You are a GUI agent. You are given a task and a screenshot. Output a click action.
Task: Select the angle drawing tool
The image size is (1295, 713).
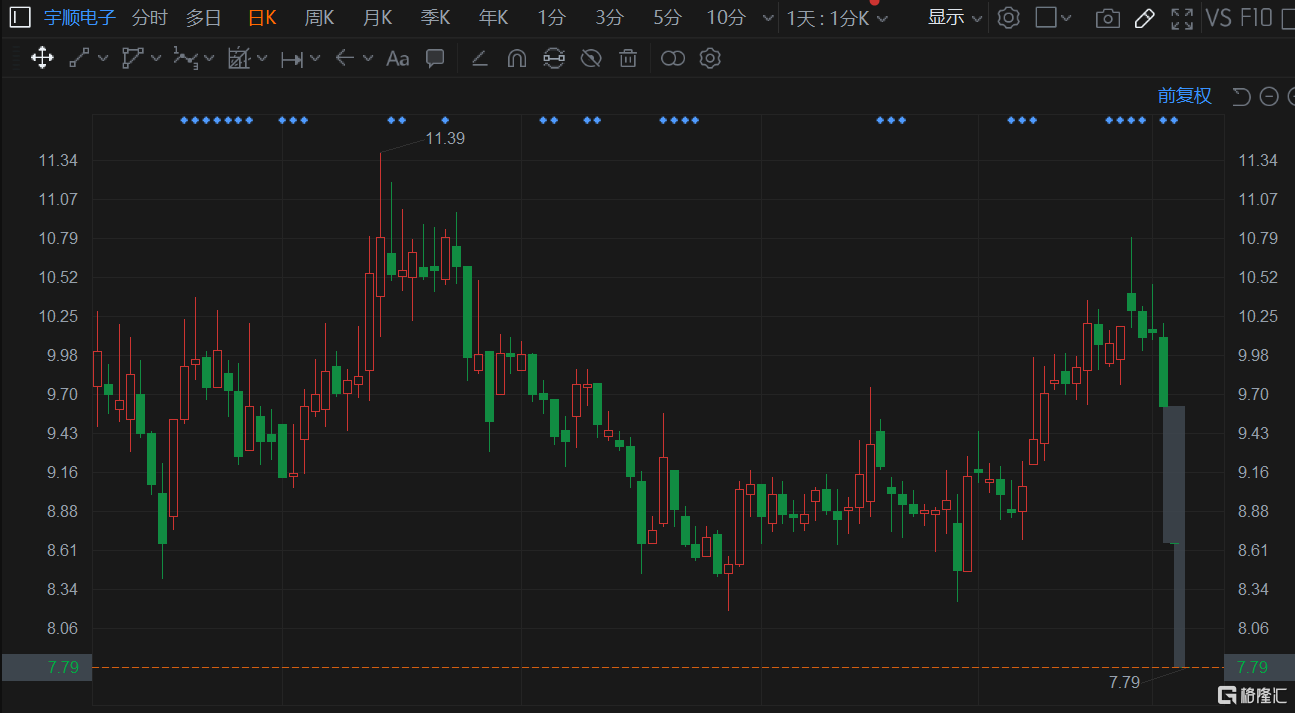(x=479, y=58)
